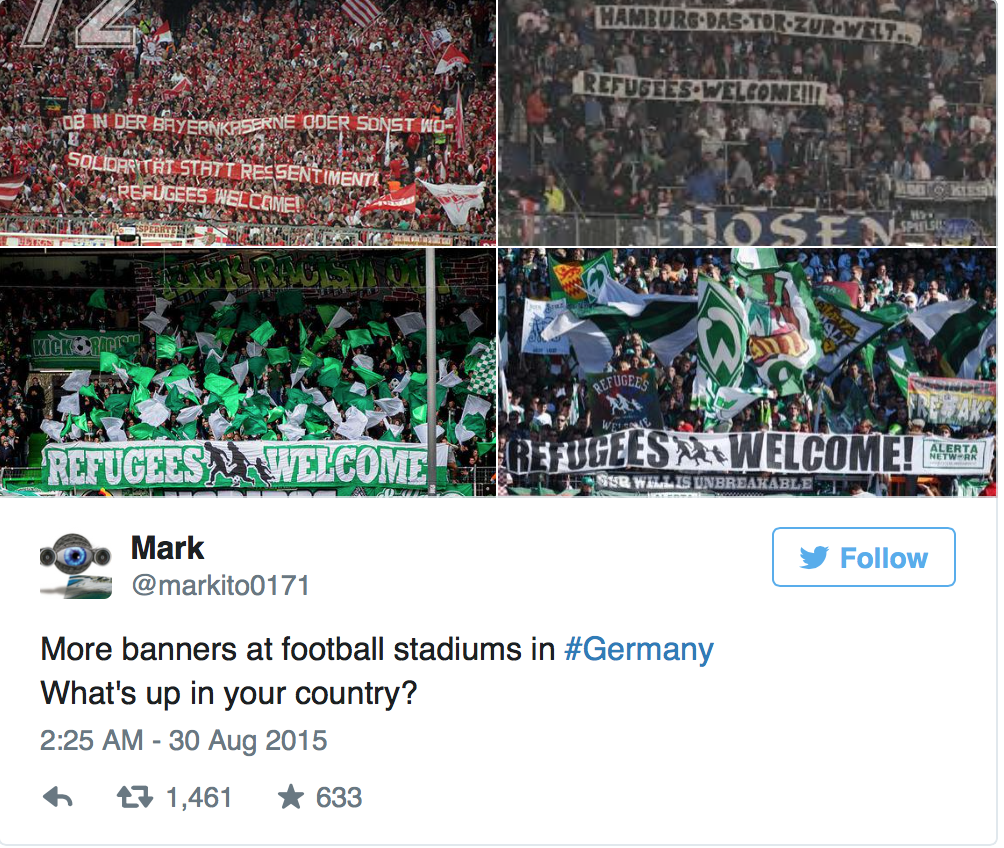Open the red Bayern fans banner photo
Screen dimensions: 1004x848
pyautogui.click(x=248, y=122)
